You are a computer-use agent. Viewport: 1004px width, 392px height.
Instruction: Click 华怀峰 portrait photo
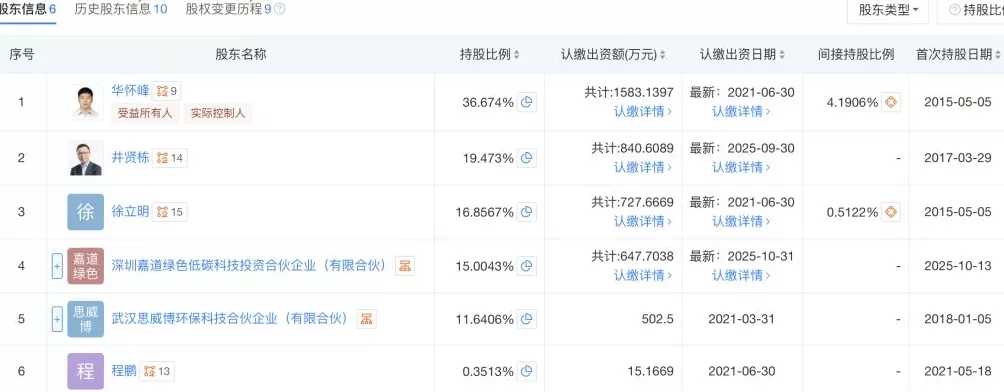point(85,102)
